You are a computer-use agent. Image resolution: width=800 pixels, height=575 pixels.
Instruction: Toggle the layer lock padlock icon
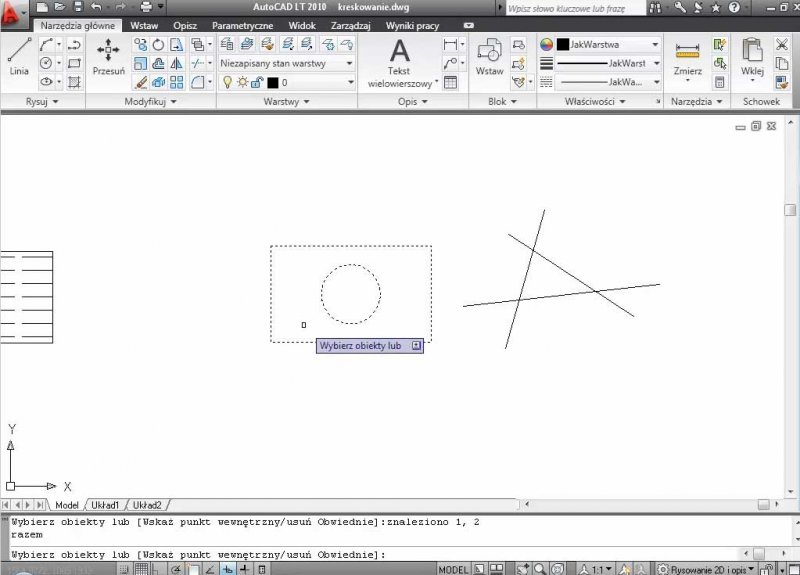[x=256, y=83]
